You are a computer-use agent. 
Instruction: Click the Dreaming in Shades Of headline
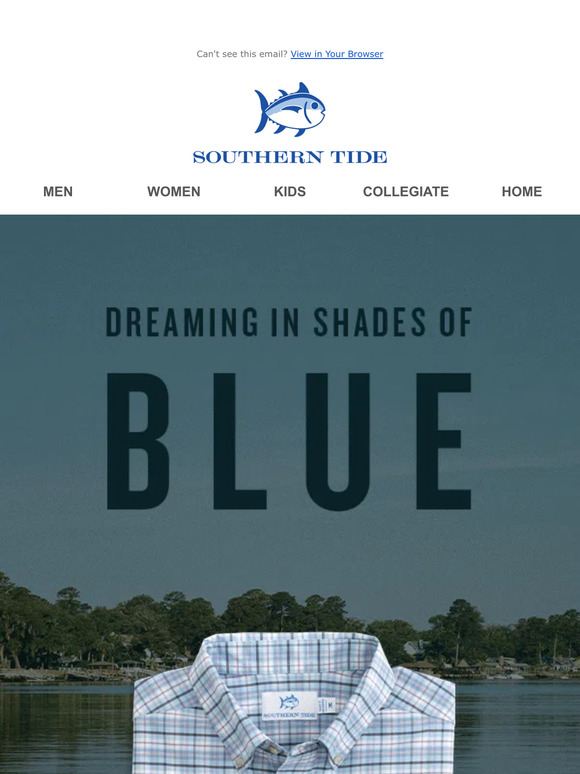click(289, 322)
